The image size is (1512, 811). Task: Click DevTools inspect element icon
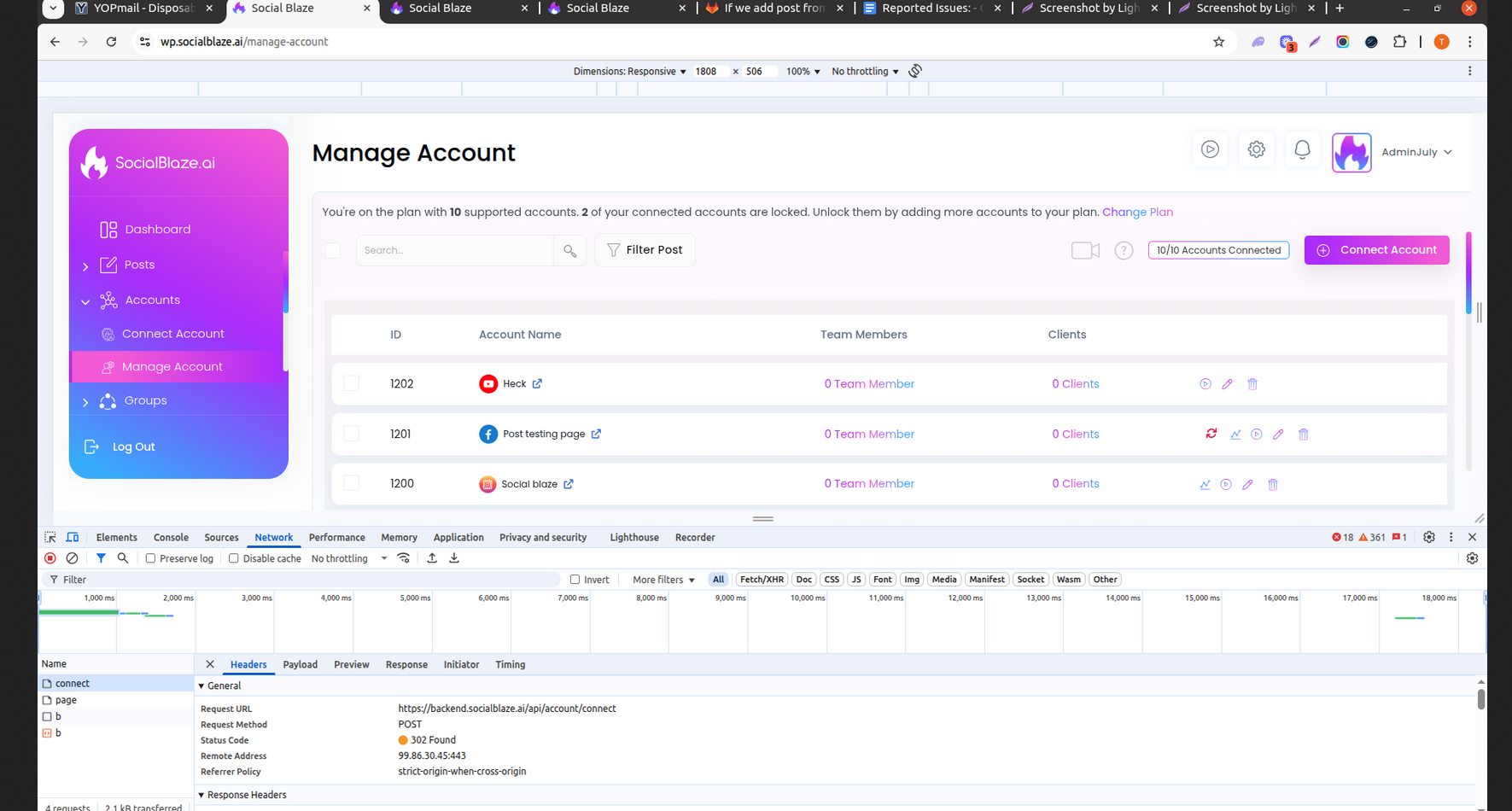(x=50, y=537)
